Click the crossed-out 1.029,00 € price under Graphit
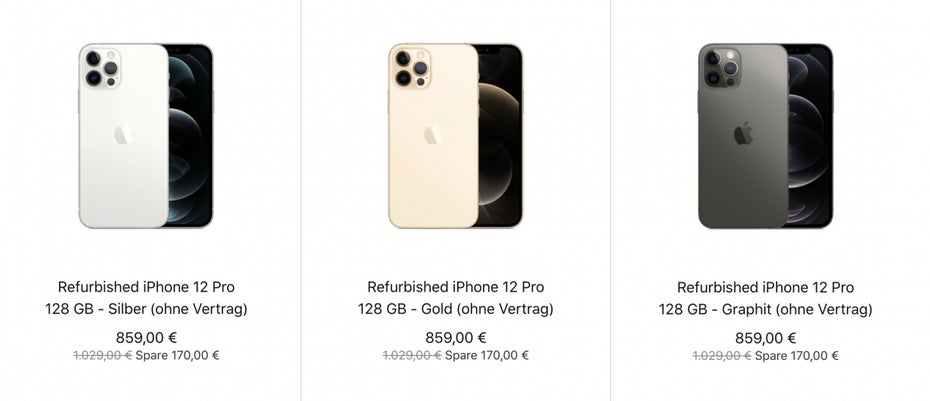Viewport: 930px width, 401px height. 722,355
